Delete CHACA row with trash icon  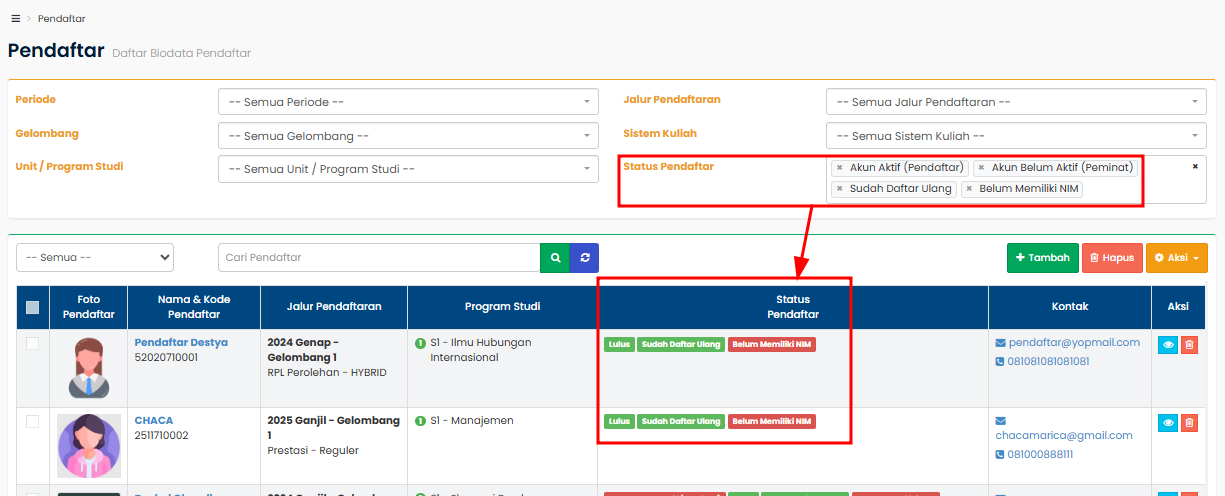[1189, 423]
